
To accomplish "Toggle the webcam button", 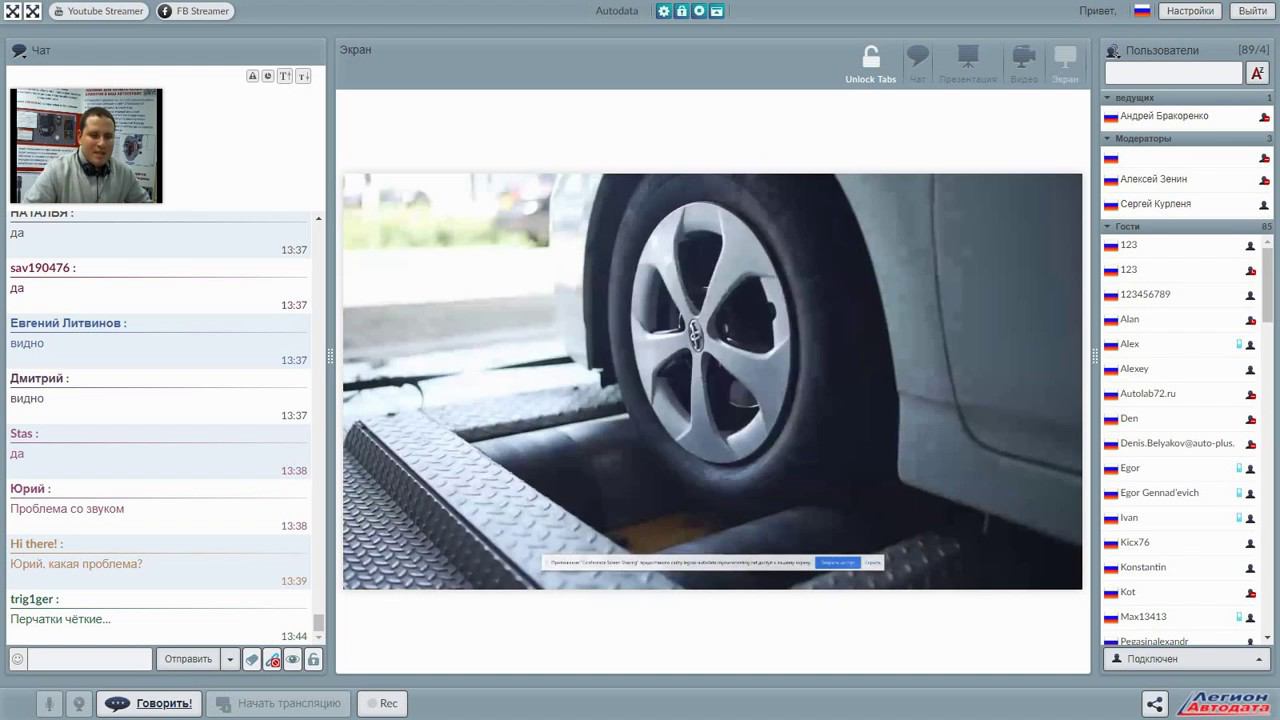I will point(79,703).
